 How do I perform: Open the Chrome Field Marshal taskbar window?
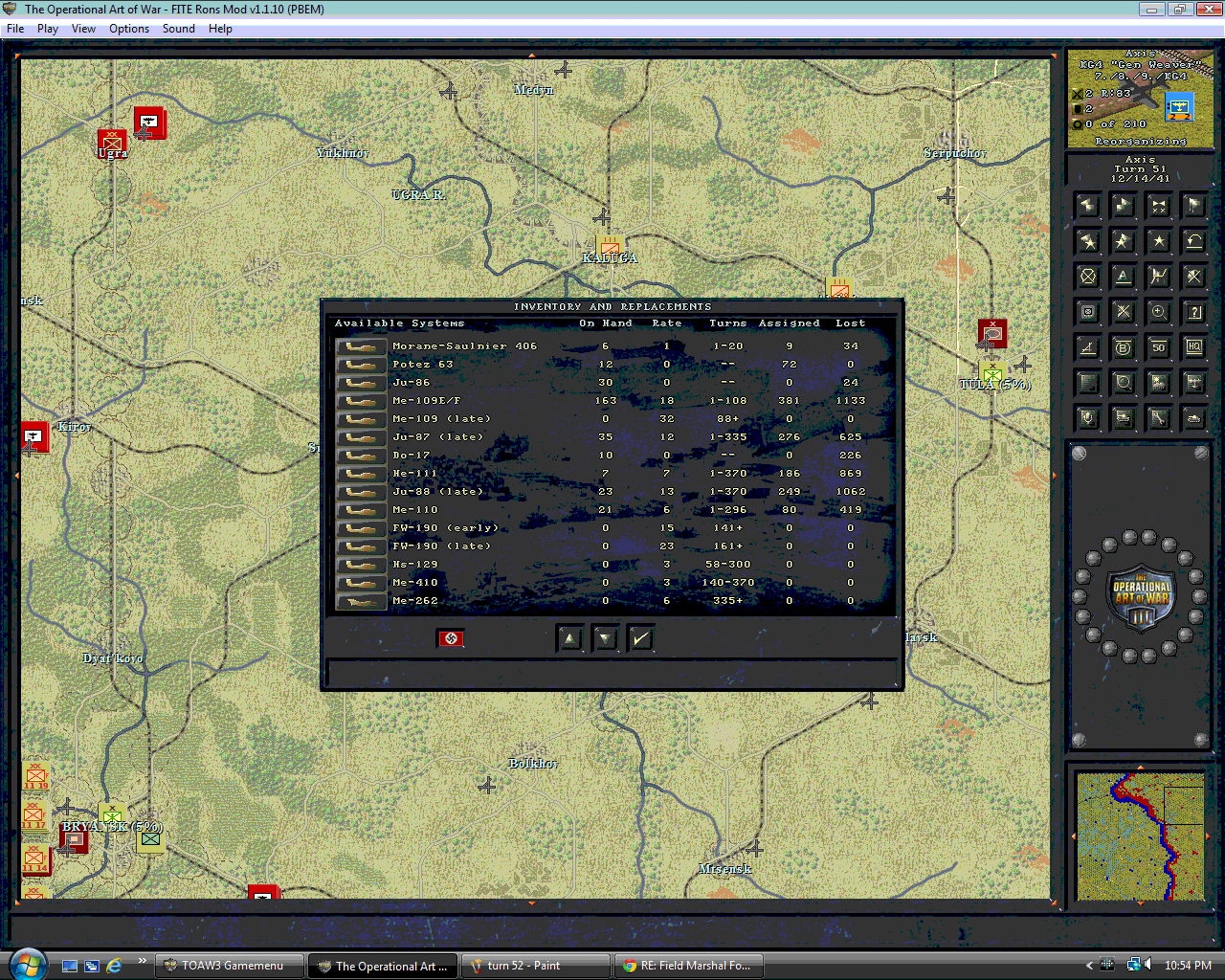coord(688,966)
